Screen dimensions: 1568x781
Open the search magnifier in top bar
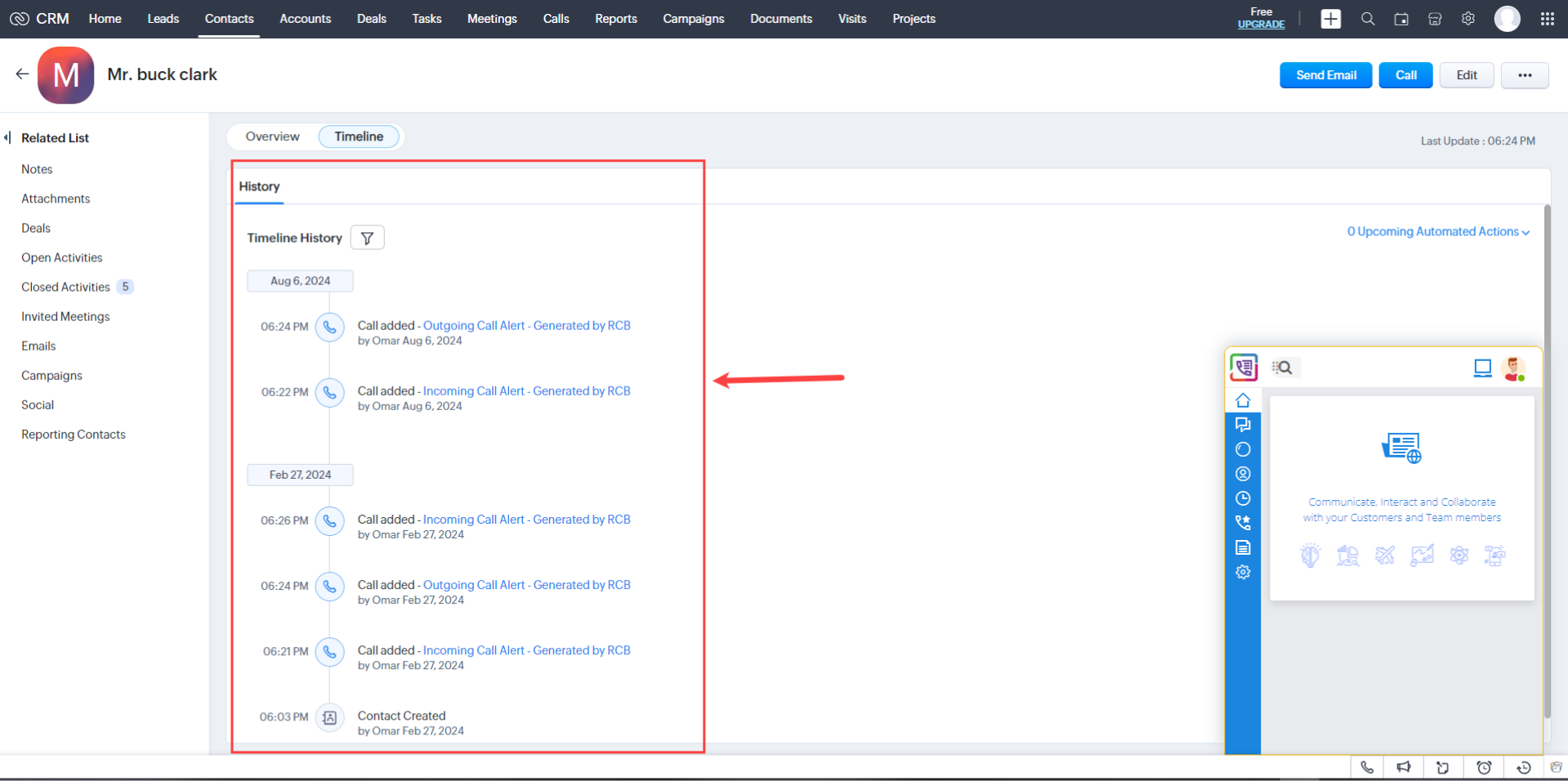pos(1367,19)
